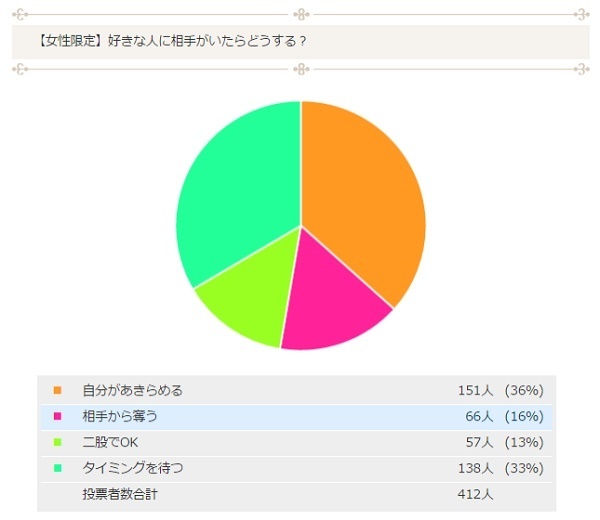Click the poll question title text
Viewport: 600px width, 520px height.
pos(171,42)
